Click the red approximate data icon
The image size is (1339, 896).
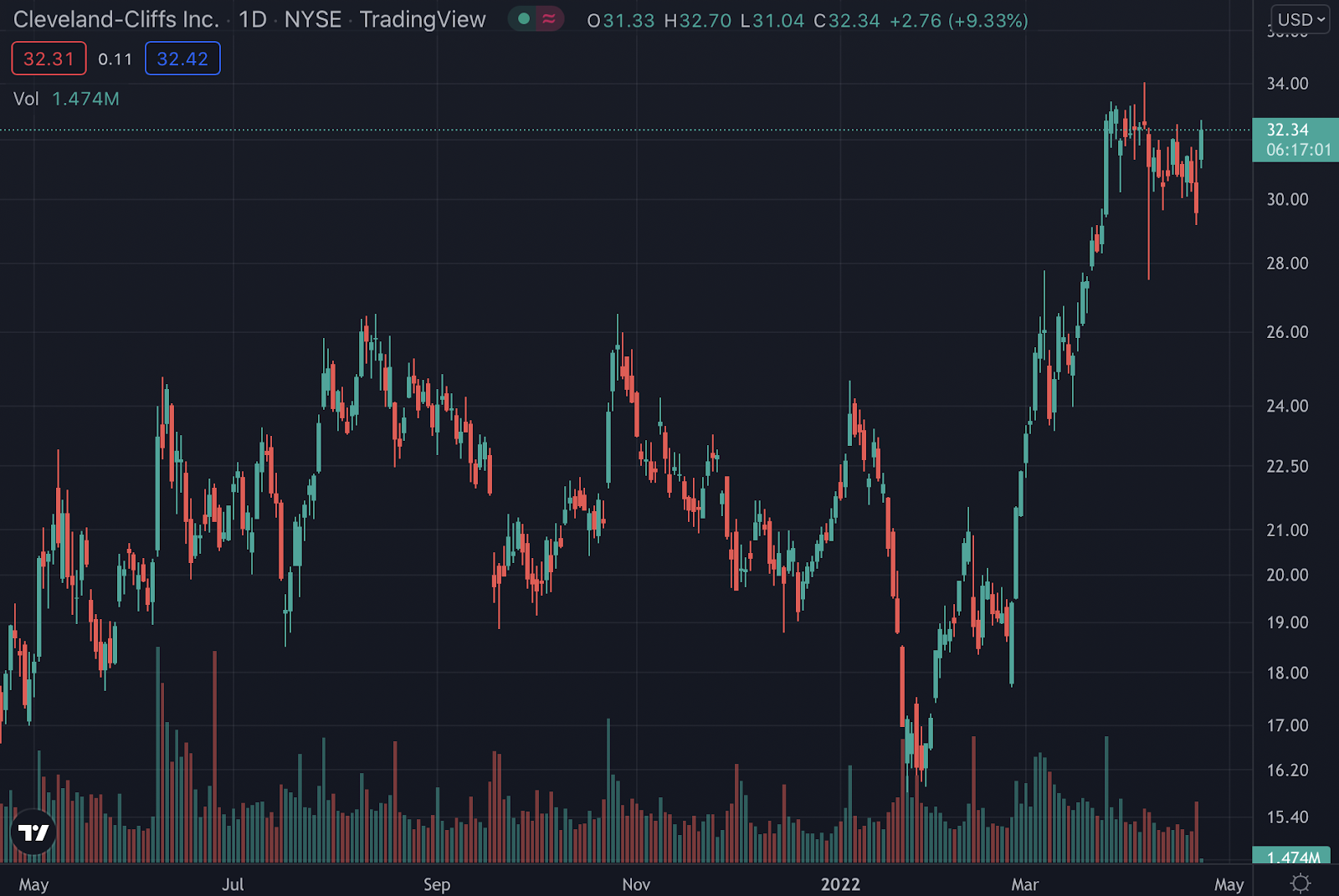(x=549, y=19)
